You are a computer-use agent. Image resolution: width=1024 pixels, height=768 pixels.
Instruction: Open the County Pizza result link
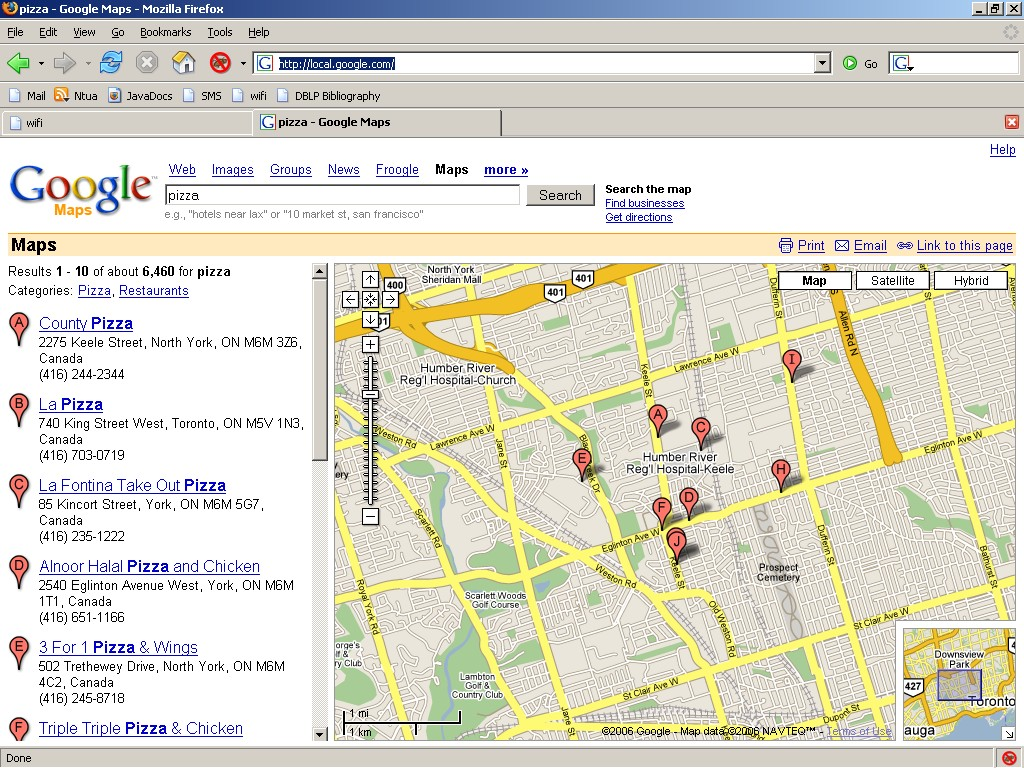tap(86, 323)
